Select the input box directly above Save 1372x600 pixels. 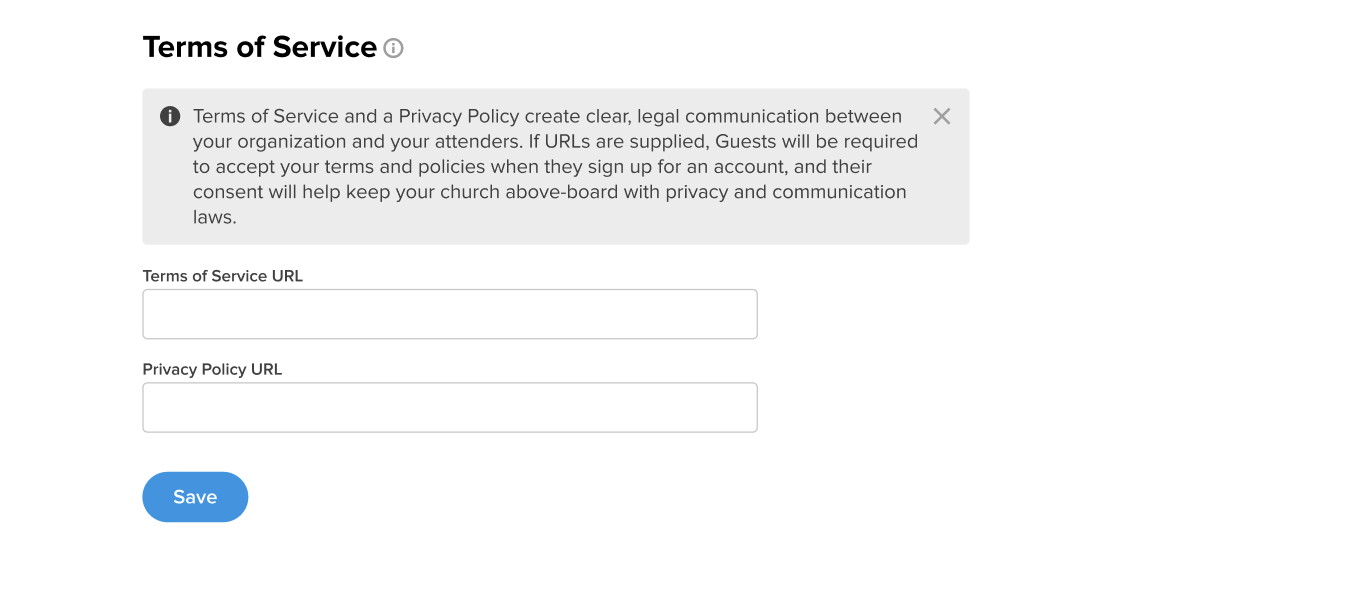click(450, 407)
